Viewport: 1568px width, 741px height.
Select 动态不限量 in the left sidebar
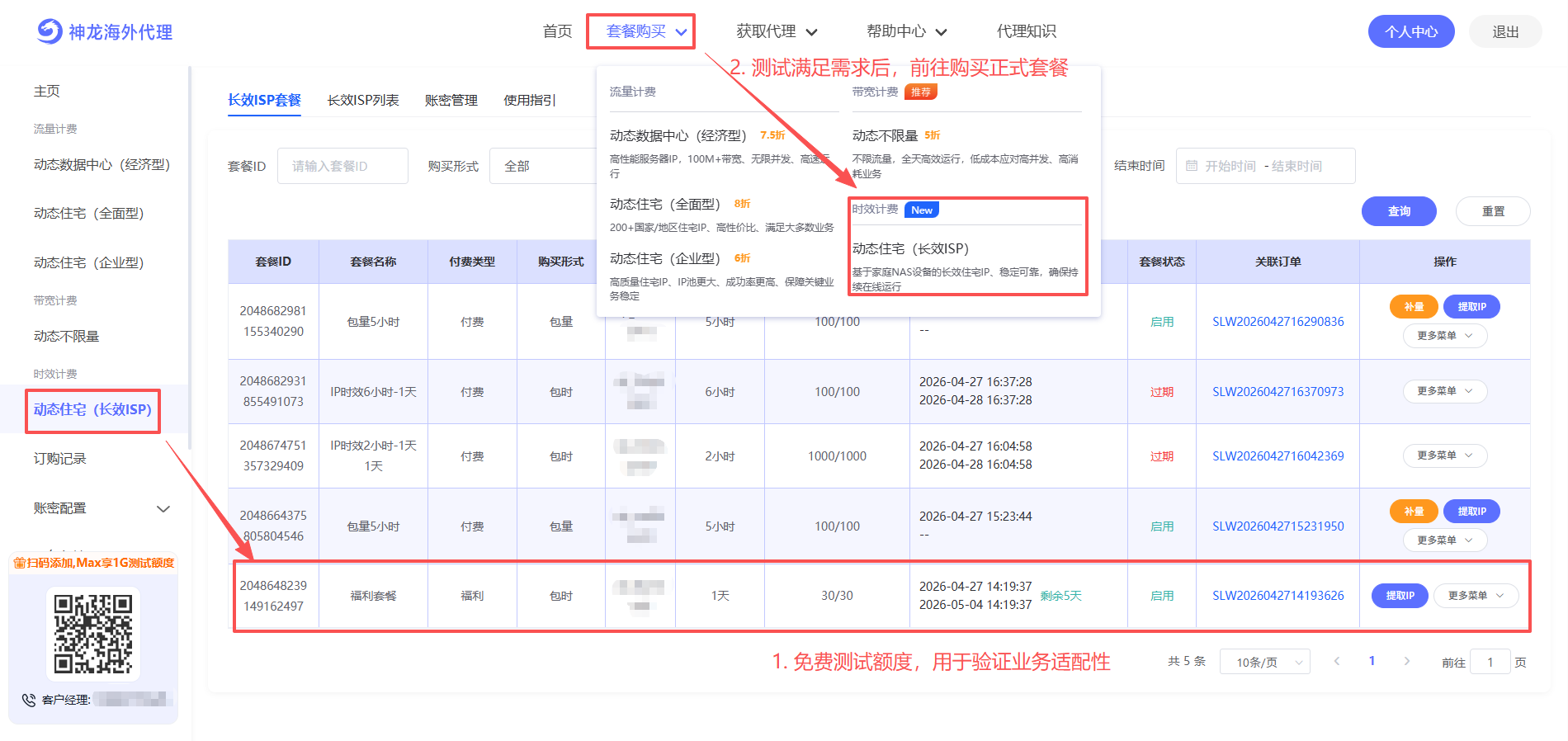coord(67,336)
